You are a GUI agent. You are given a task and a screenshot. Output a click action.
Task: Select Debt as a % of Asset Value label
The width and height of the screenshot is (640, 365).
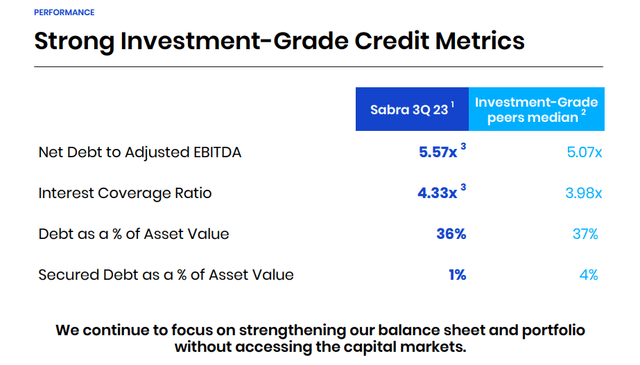133,234
